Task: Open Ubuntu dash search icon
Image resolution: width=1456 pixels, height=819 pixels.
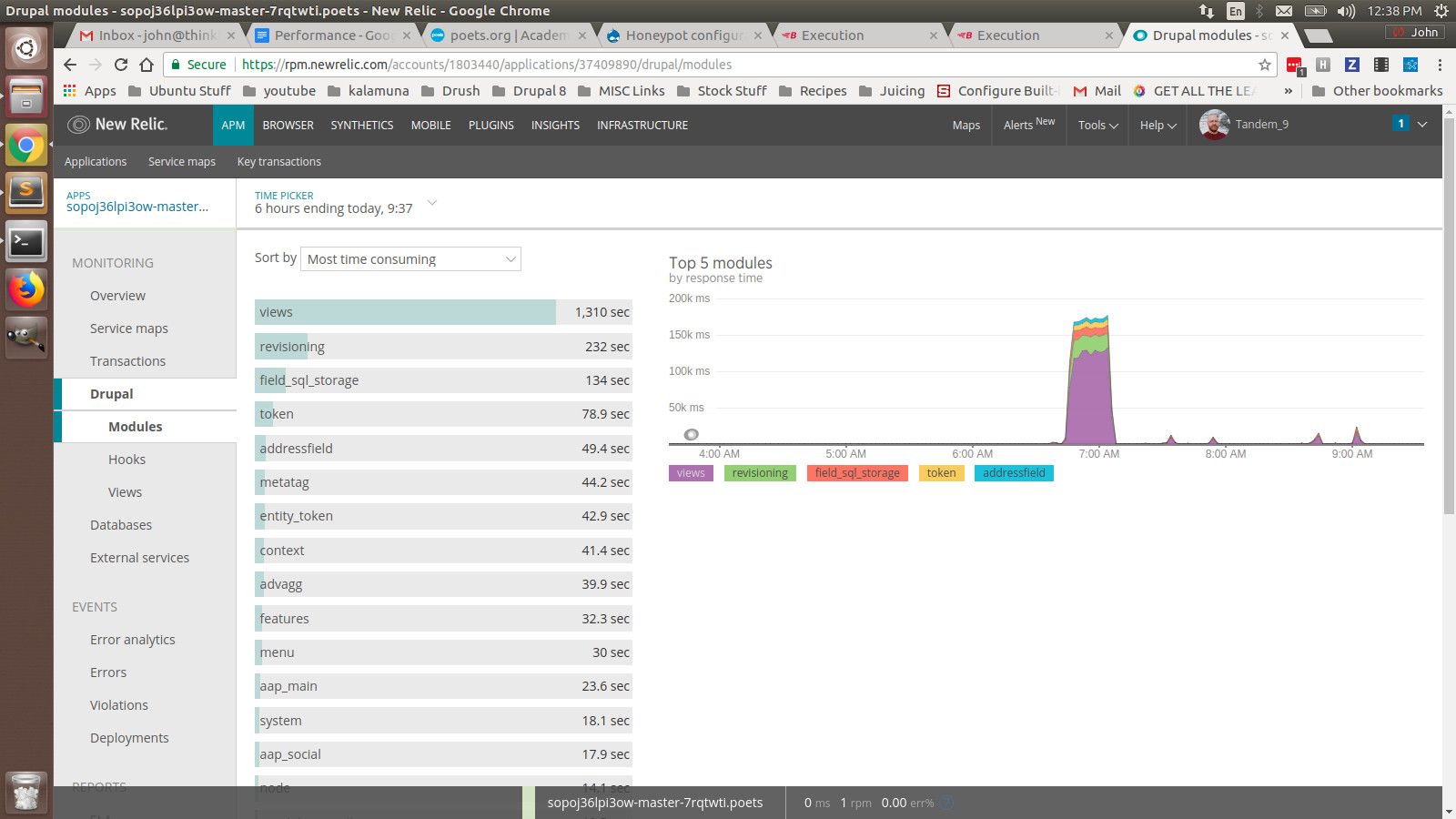Action: (x=26, y=47)
